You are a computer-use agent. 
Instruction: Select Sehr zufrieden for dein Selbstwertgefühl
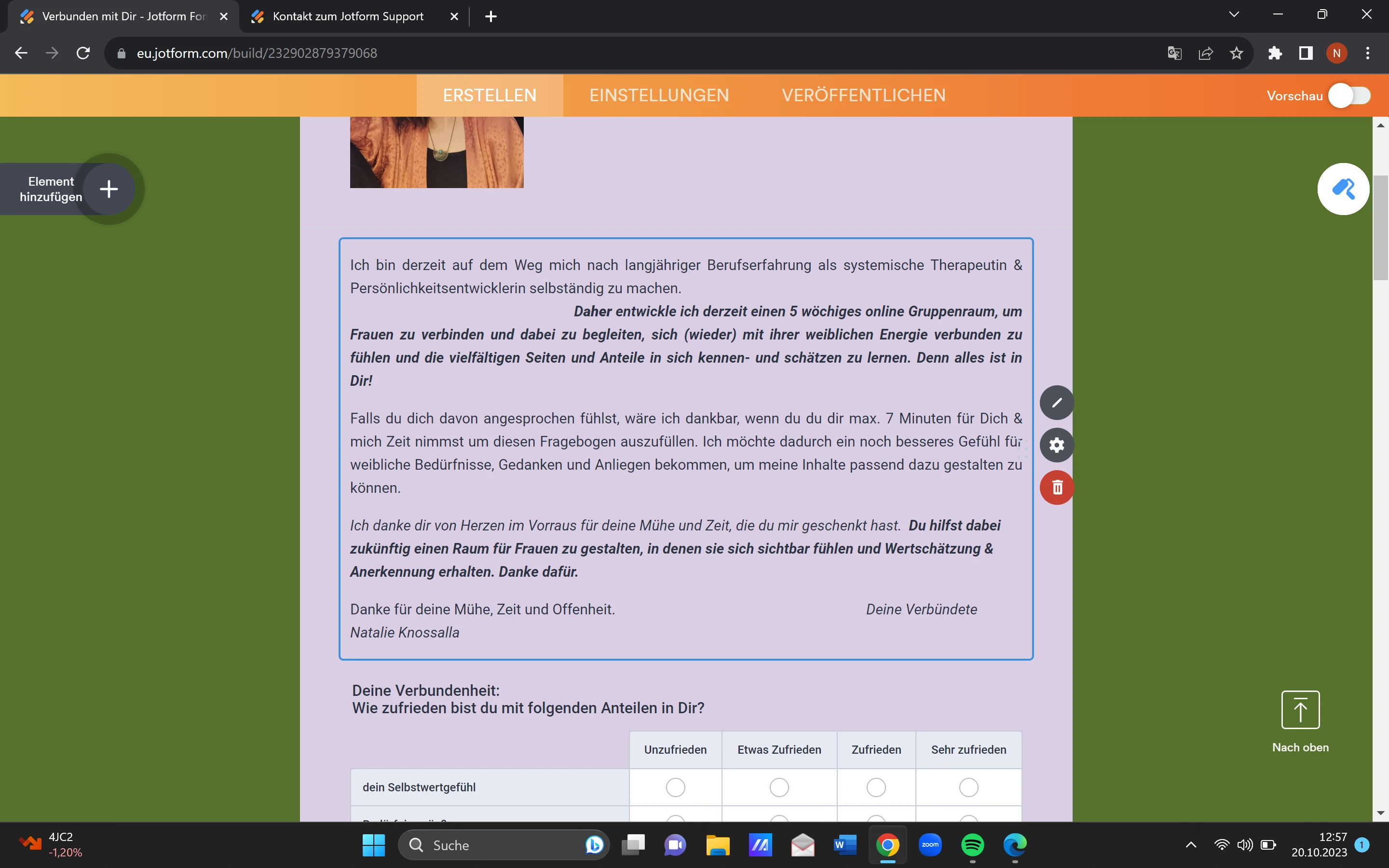[968, 787]
